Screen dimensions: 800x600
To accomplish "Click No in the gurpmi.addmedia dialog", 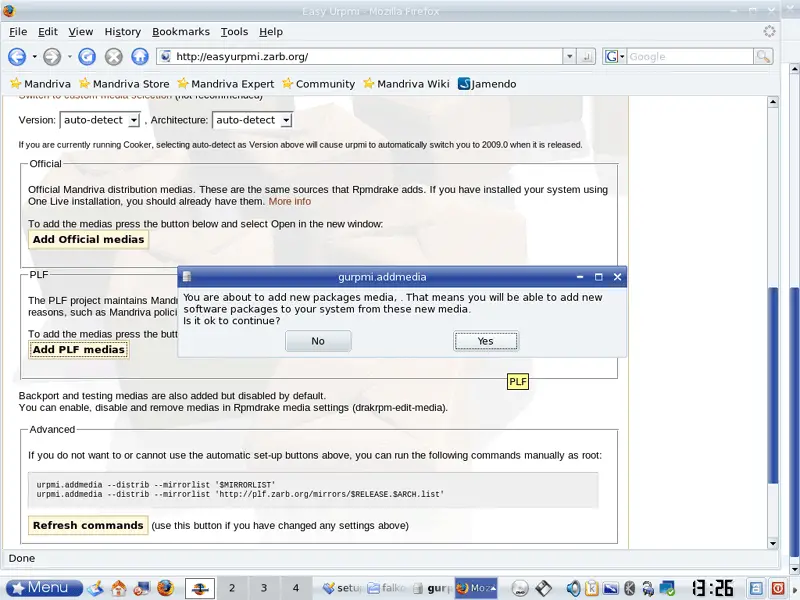I will click(318, 341).
